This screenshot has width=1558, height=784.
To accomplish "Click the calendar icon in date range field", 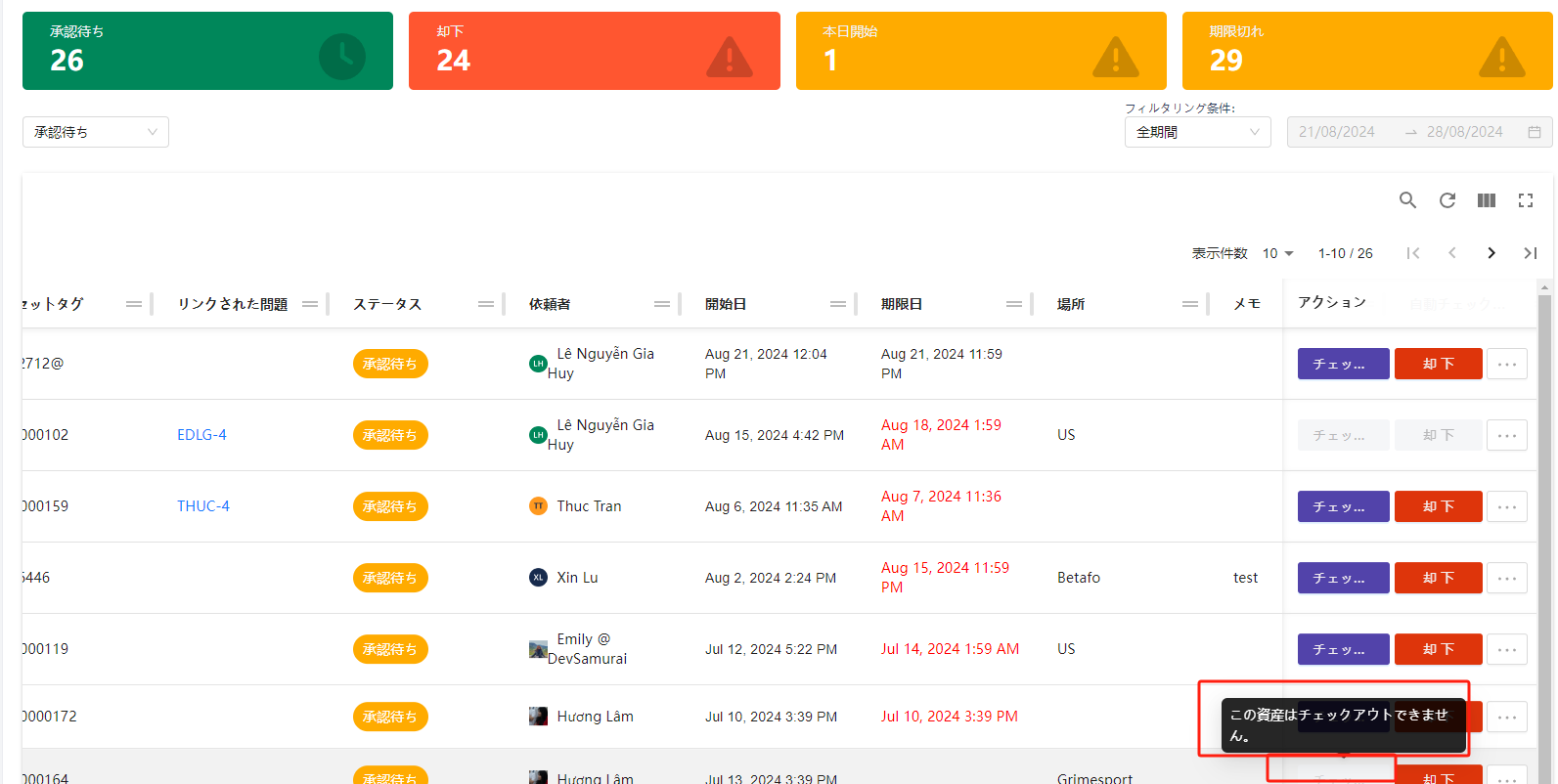I will 1535,132.
